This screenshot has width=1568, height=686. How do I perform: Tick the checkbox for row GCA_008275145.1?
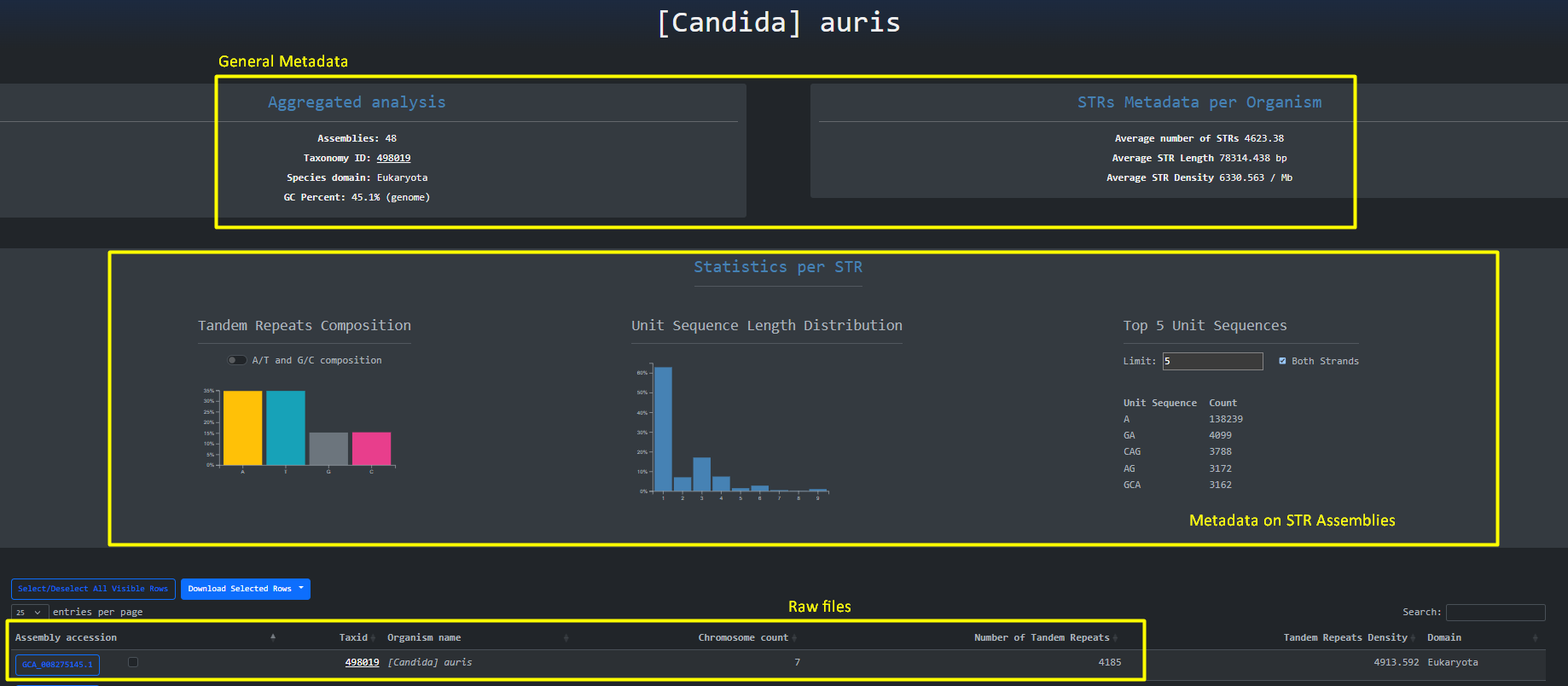133,662
